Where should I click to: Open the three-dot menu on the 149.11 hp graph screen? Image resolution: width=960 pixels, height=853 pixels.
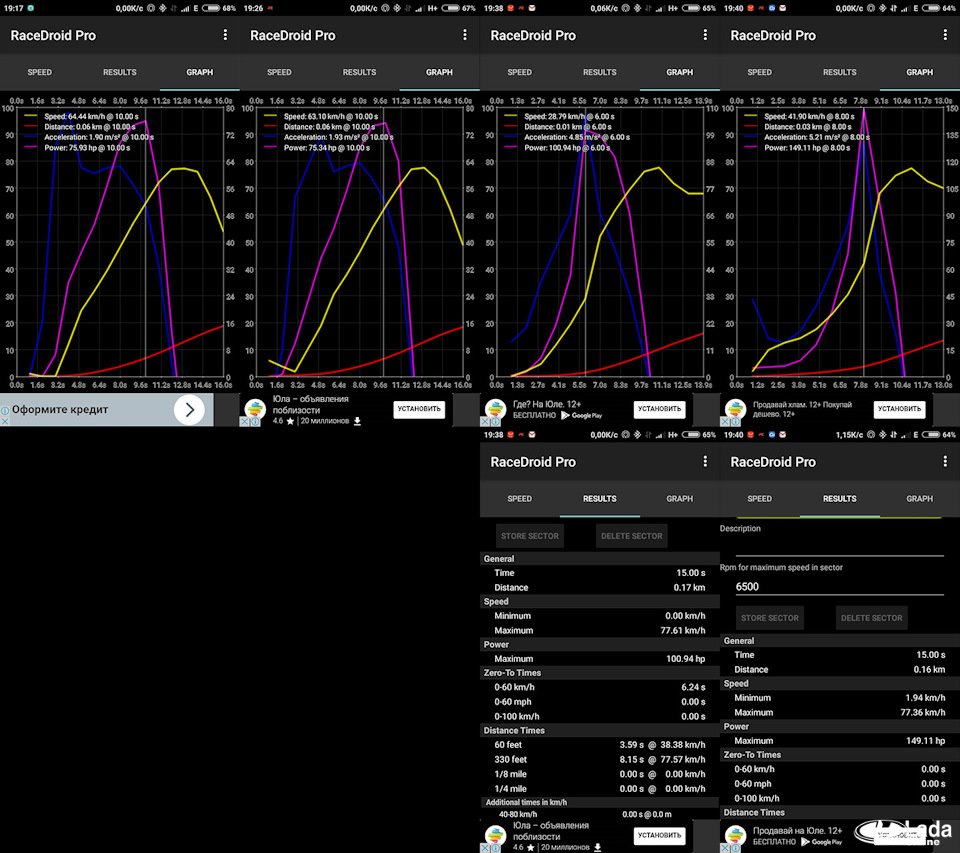(945, 35)
